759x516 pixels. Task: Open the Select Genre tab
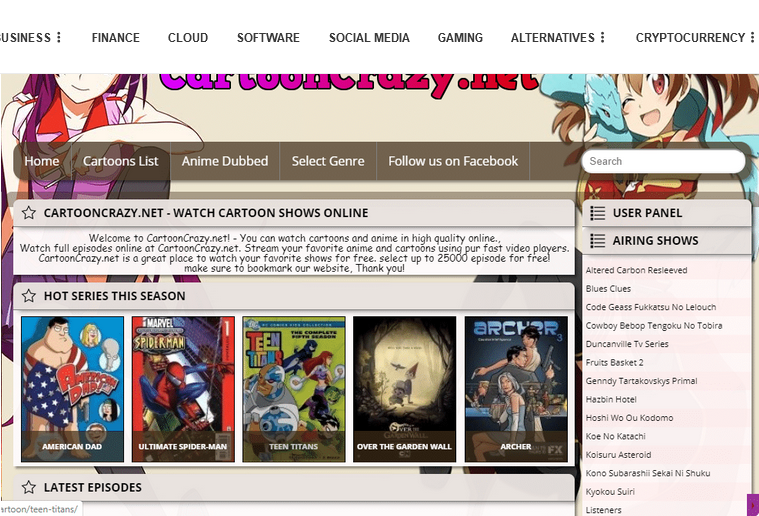pyautogui.click(x=328, y=161)
